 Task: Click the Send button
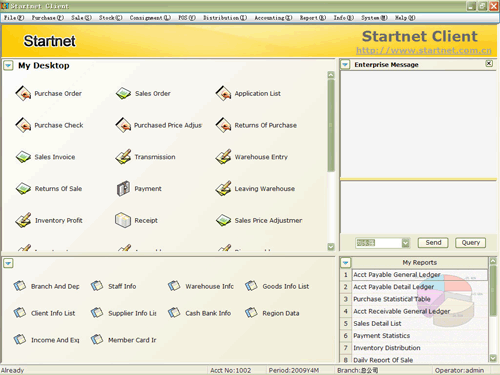click(433, 243)
